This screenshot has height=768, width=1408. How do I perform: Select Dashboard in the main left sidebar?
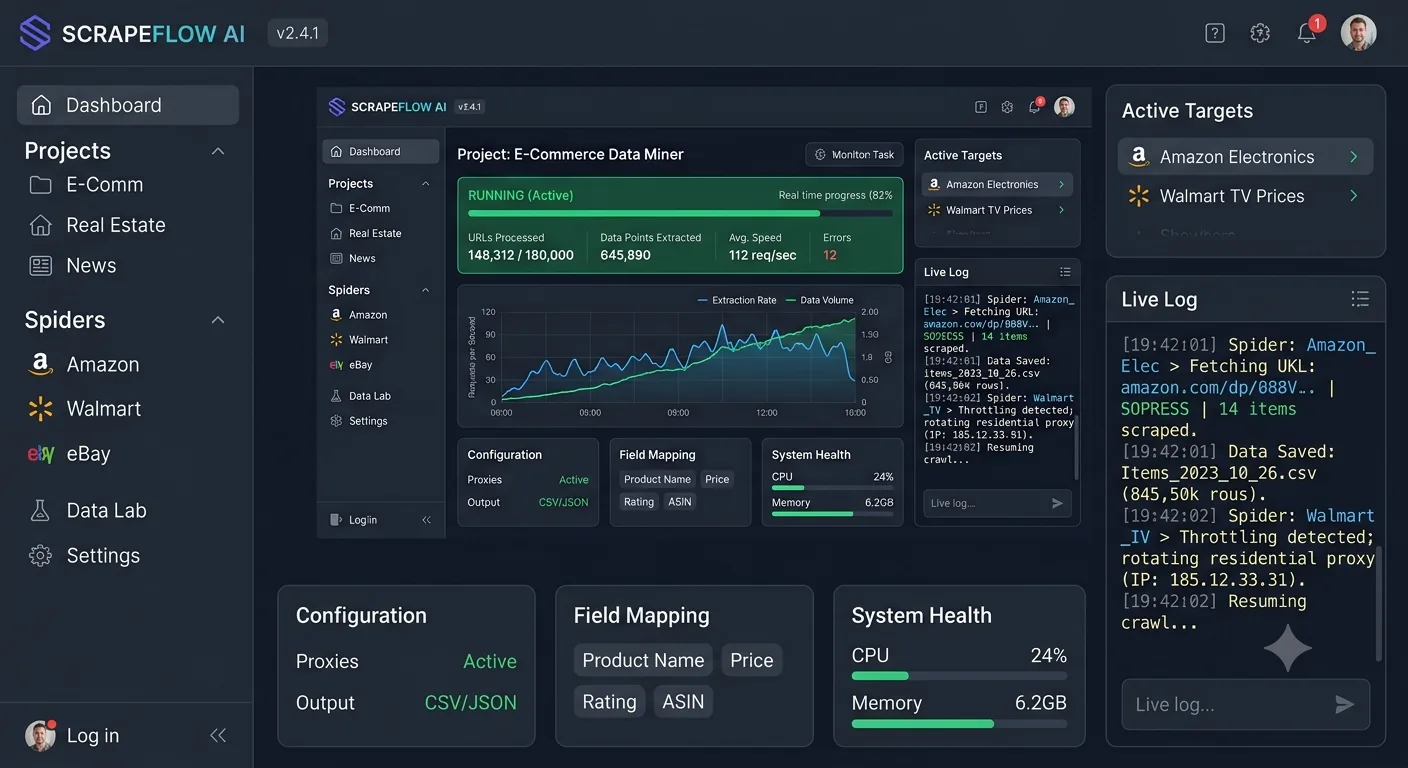pyautogui.click(x=128, y=105)
